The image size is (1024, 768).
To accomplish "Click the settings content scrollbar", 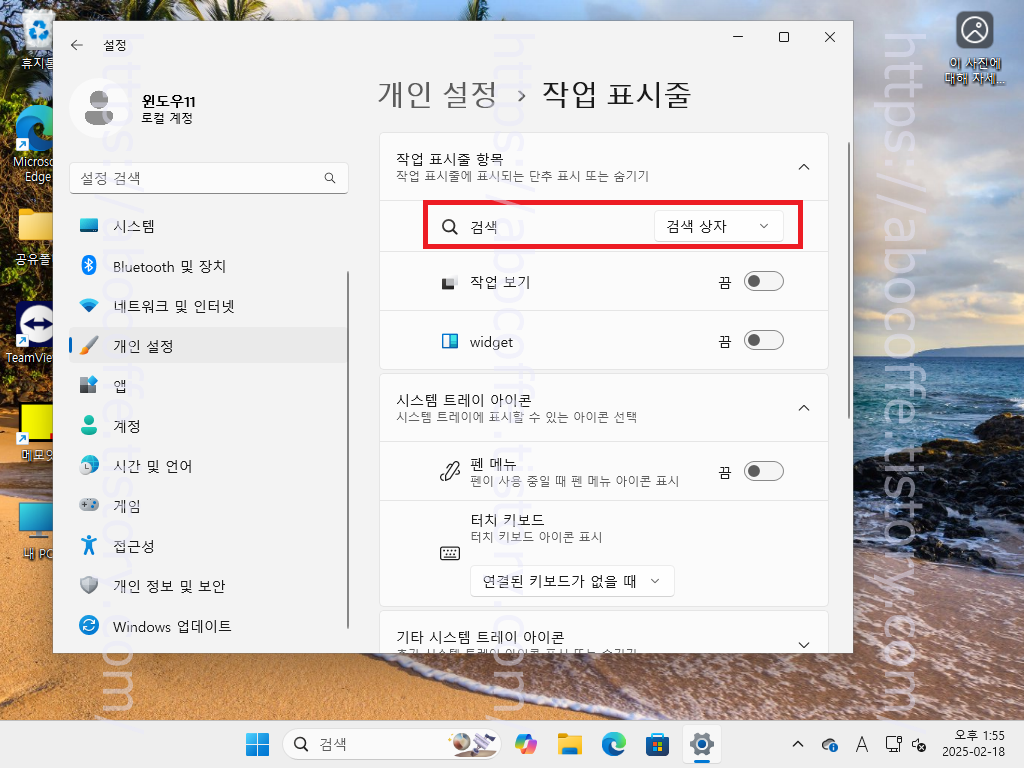I will [x=848, y=281].
